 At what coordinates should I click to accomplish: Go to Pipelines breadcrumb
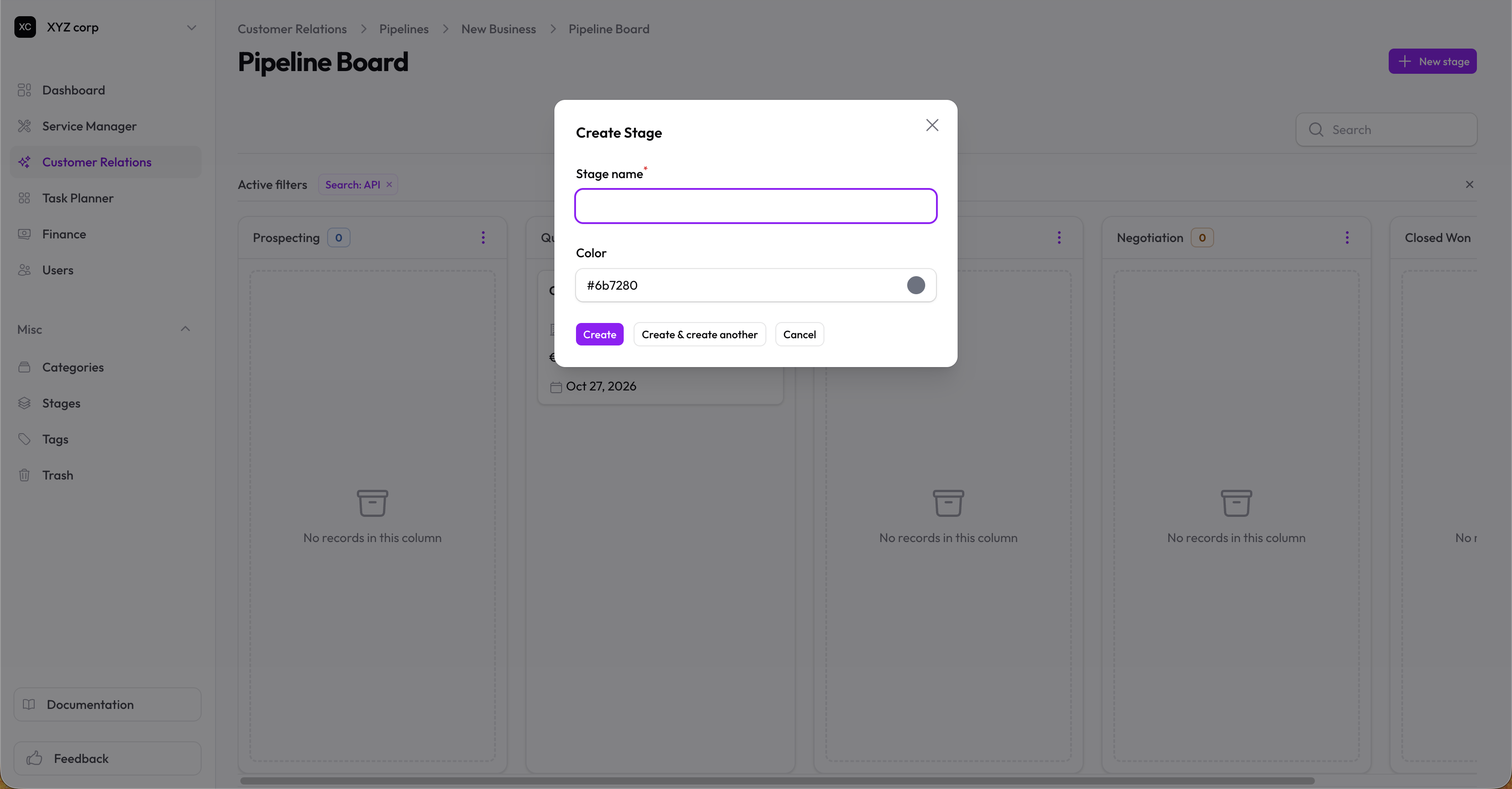click(x=404, y=29)
